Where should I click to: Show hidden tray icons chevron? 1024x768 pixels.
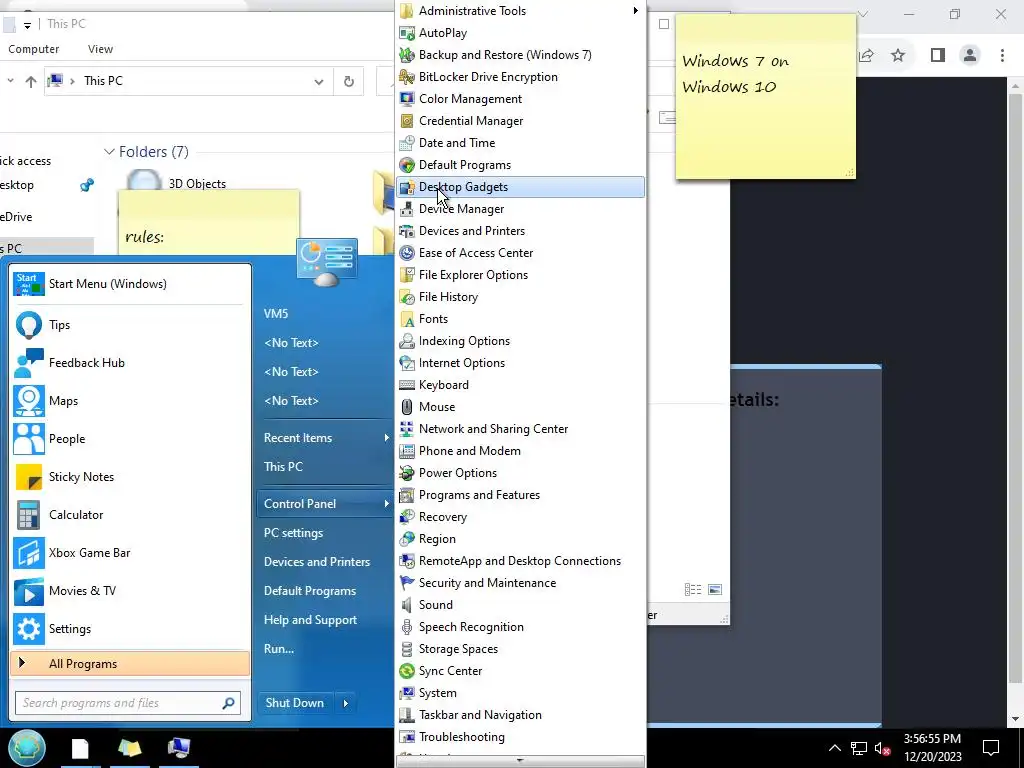835,748
